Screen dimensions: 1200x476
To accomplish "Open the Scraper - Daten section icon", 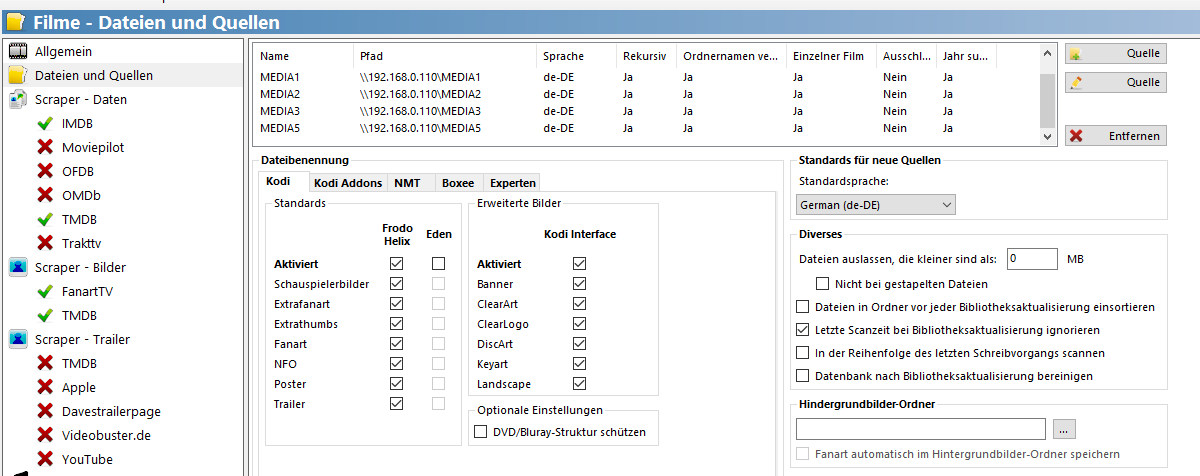I will [18, 99].
